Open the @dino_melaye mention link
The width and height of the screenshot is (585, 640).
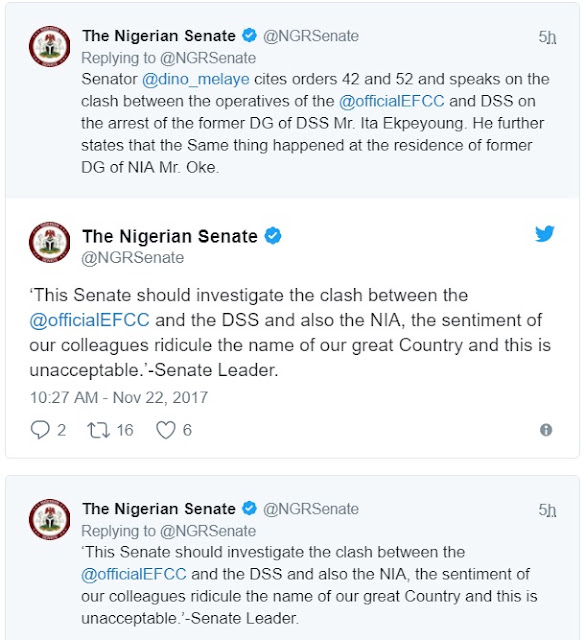[196, 79]
